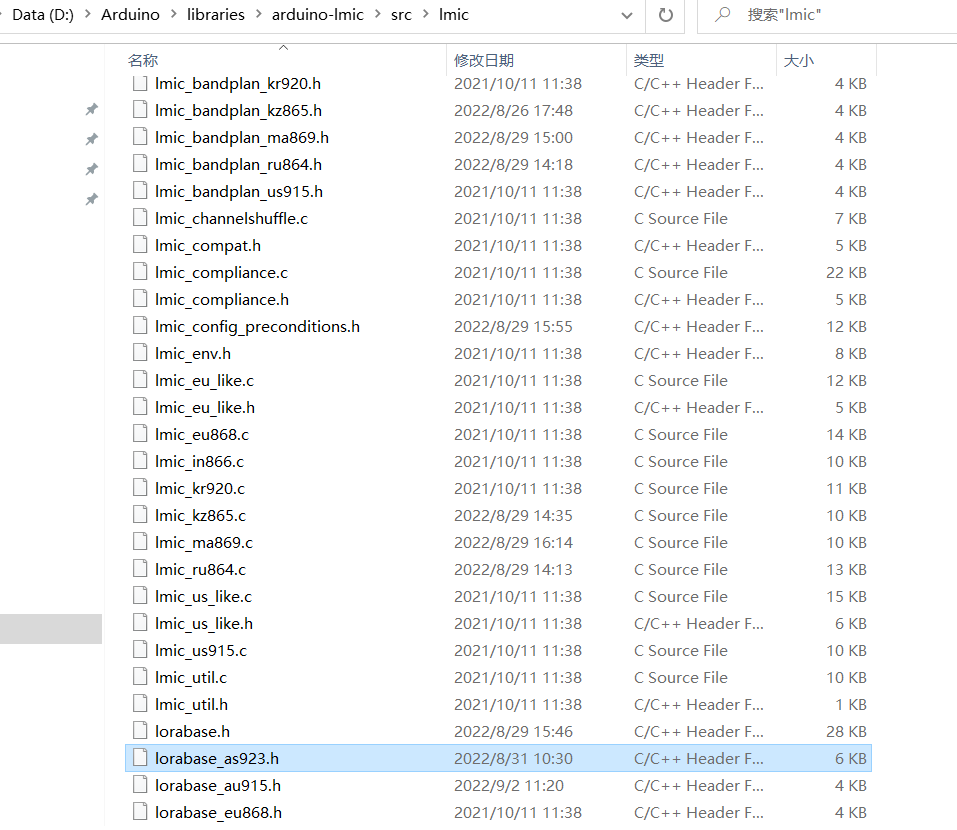957x830 pixels.
Task: Expand chevron after arduino-lmic breadcrumb
Action: [x=377, y=14]
